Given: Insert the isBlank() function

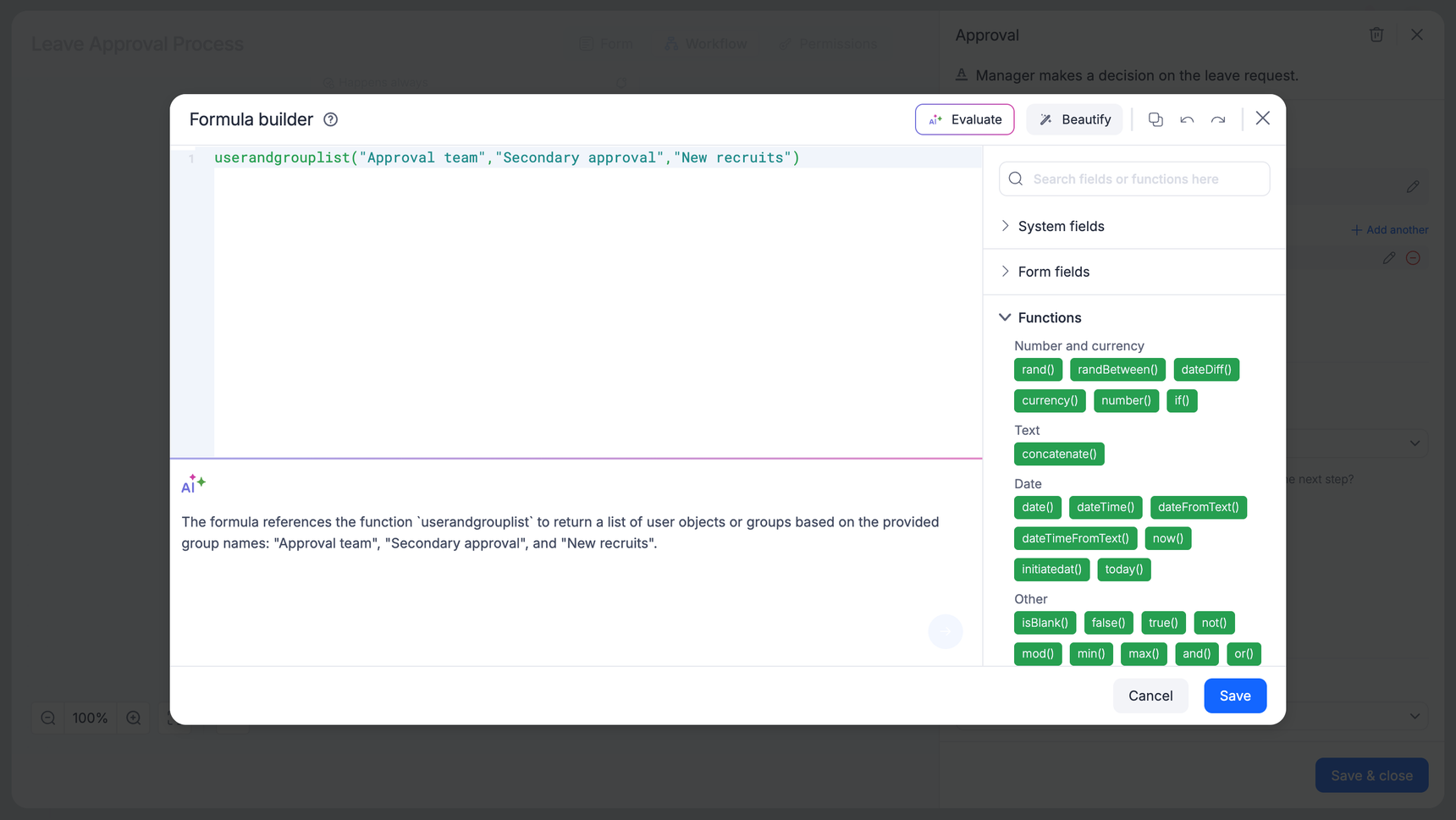Looking at the screenshot, I should 1045,623.
